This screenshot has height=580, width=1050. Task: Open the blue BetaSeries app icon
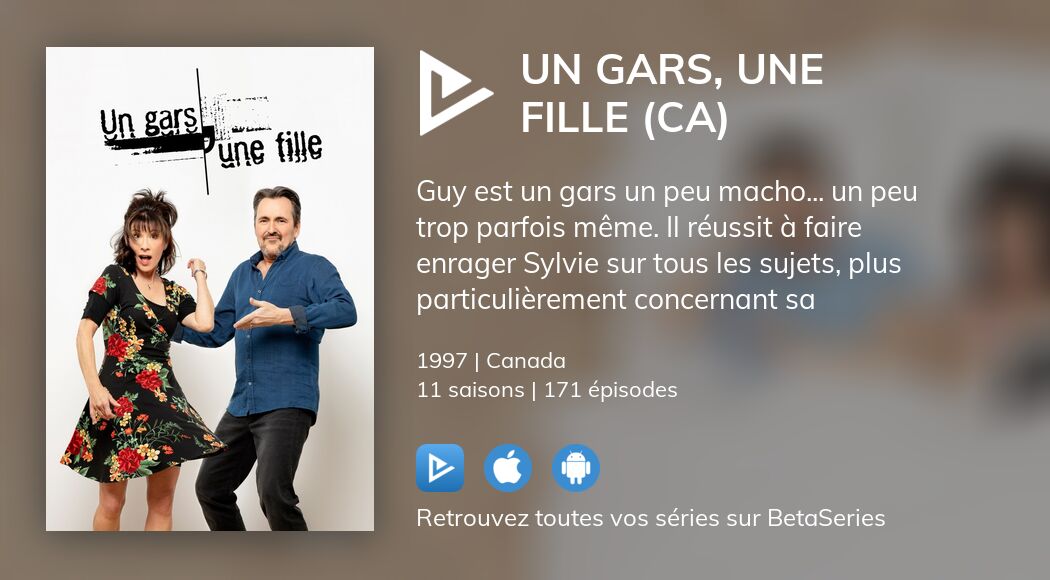point(440,467)
